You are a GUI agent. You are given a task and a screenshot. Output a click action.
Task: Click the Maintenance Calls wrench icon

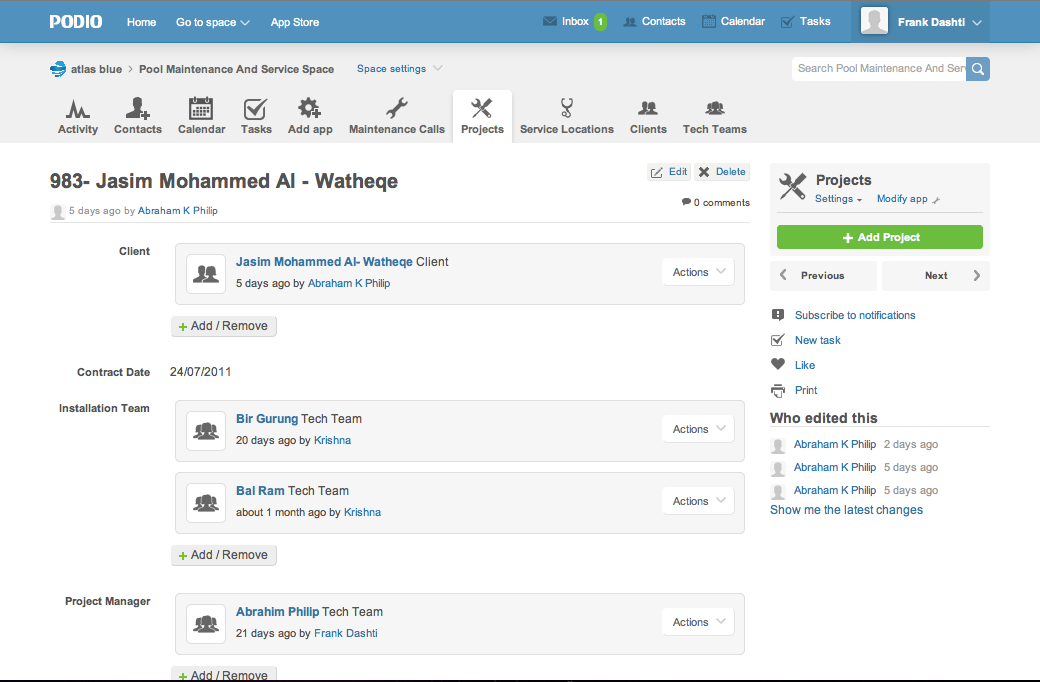(397, 109)
